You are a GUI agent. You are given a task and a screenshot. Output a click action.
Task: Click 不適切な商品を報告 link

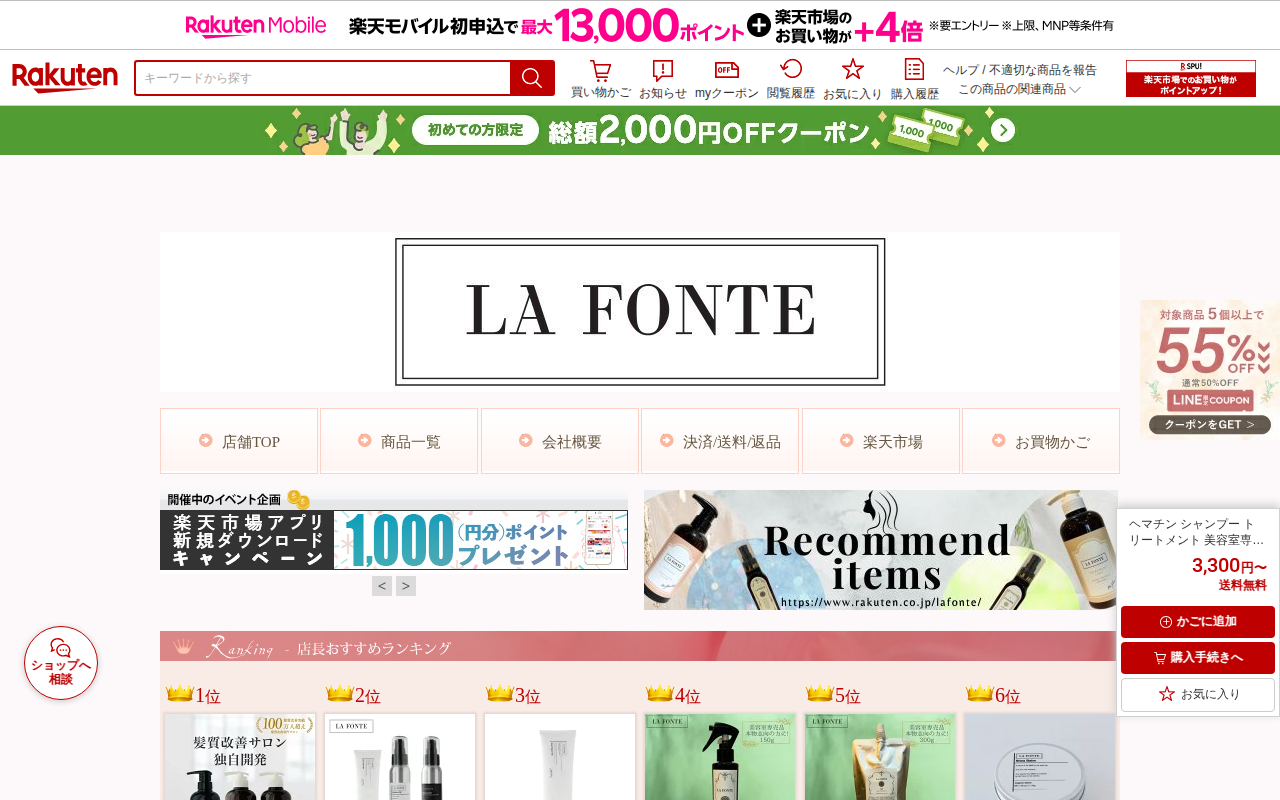pyautogui.click(x=1043, y=70)
